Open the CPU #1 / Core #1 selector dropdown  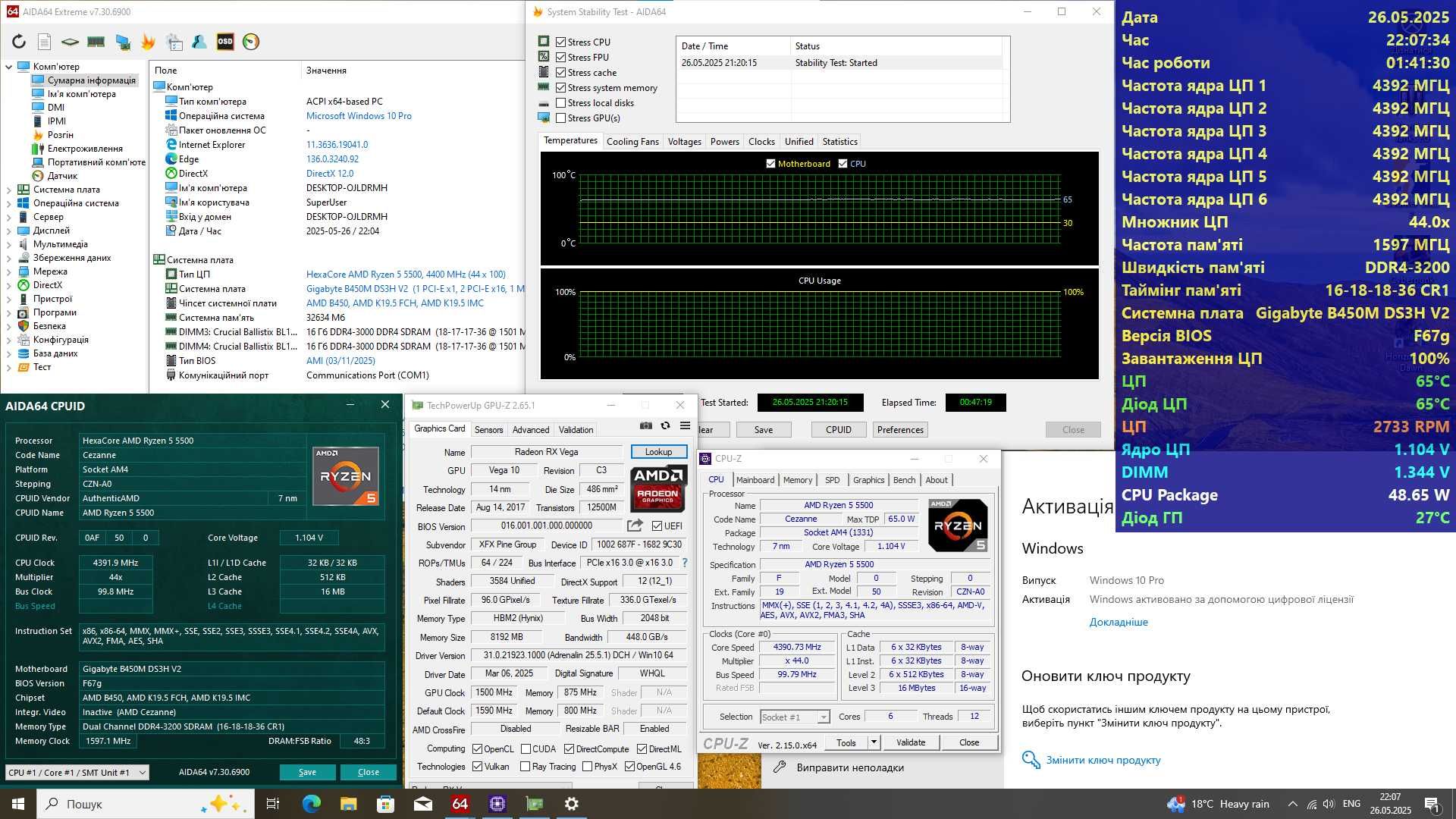pyautogui.click(x=77, y=772)
